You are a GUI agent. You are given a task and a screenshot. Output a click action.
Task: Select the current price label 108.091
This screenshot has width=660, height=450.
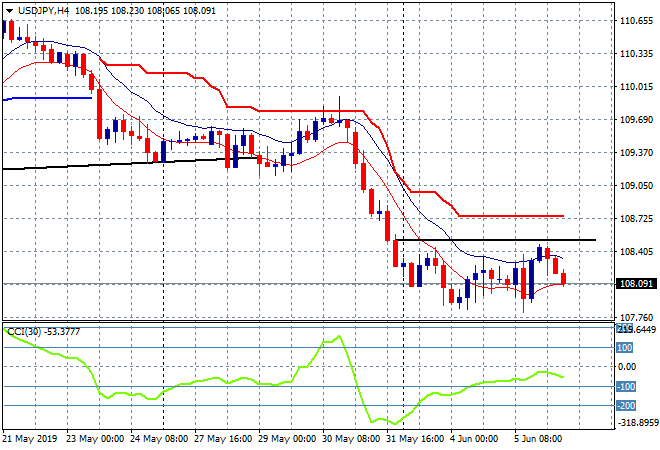636,284
